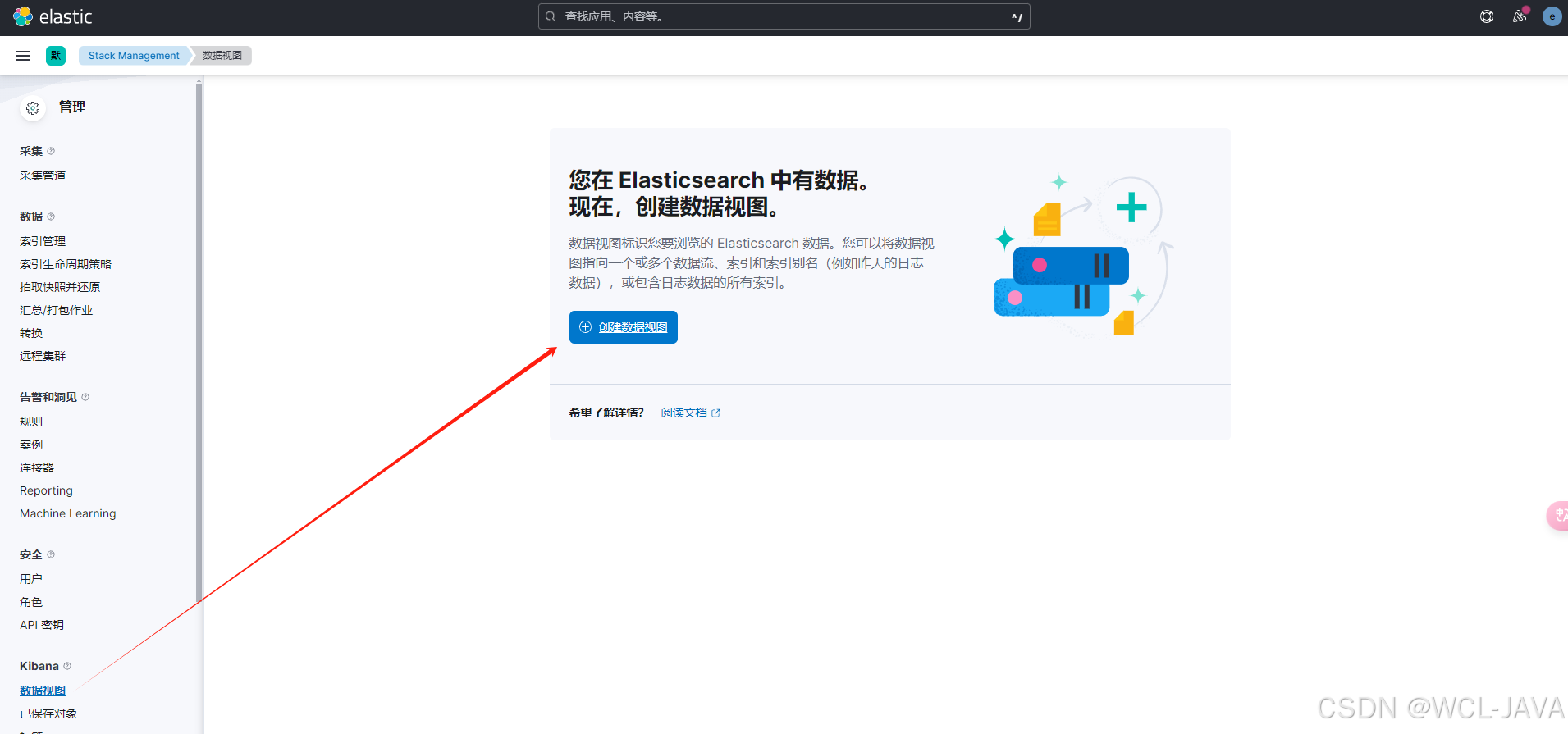
Task: Open the help menu icon
Action: pos(1487,16)
